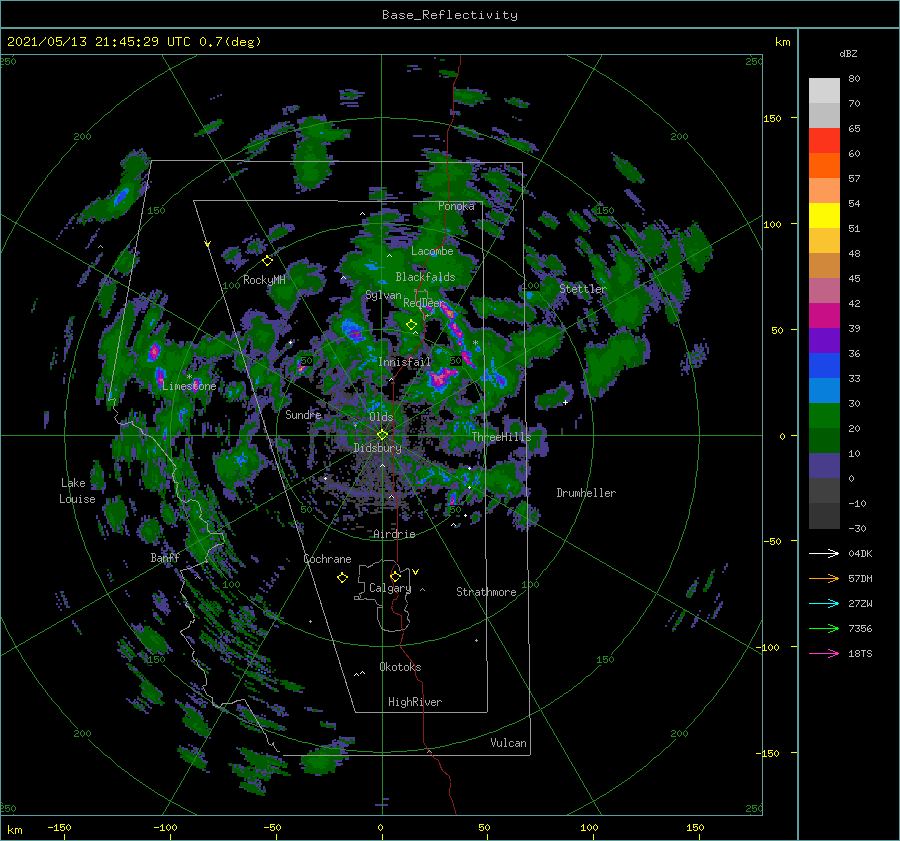
Task: Click the ThreeHills city label
Action: tap(502, 437)
